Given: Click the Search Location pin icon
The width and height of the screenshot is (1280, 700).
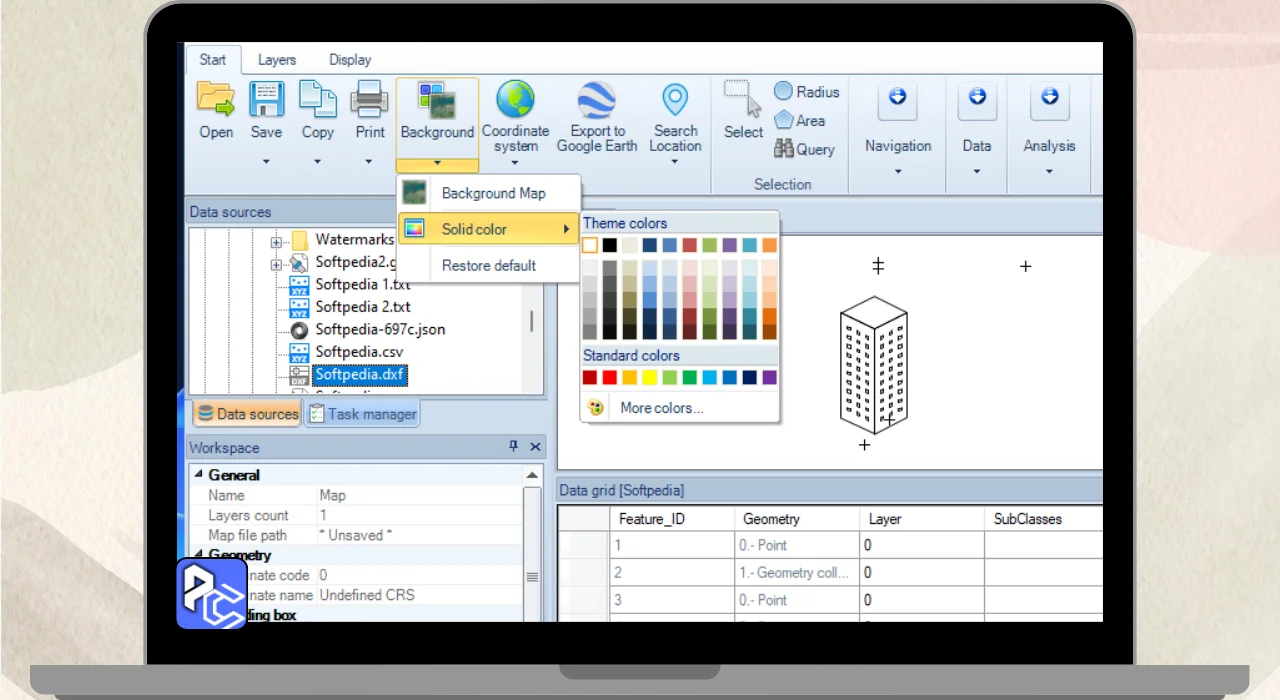Looking at the screenshot, I should pos(675,101).
